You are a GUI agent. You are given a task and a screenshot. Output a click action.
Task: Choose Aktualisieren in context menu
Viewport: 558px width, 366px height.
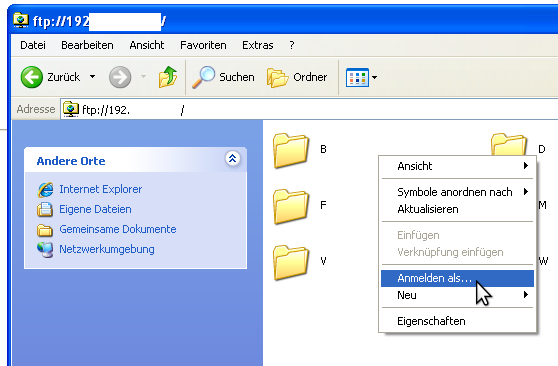(x=457, y=209)
